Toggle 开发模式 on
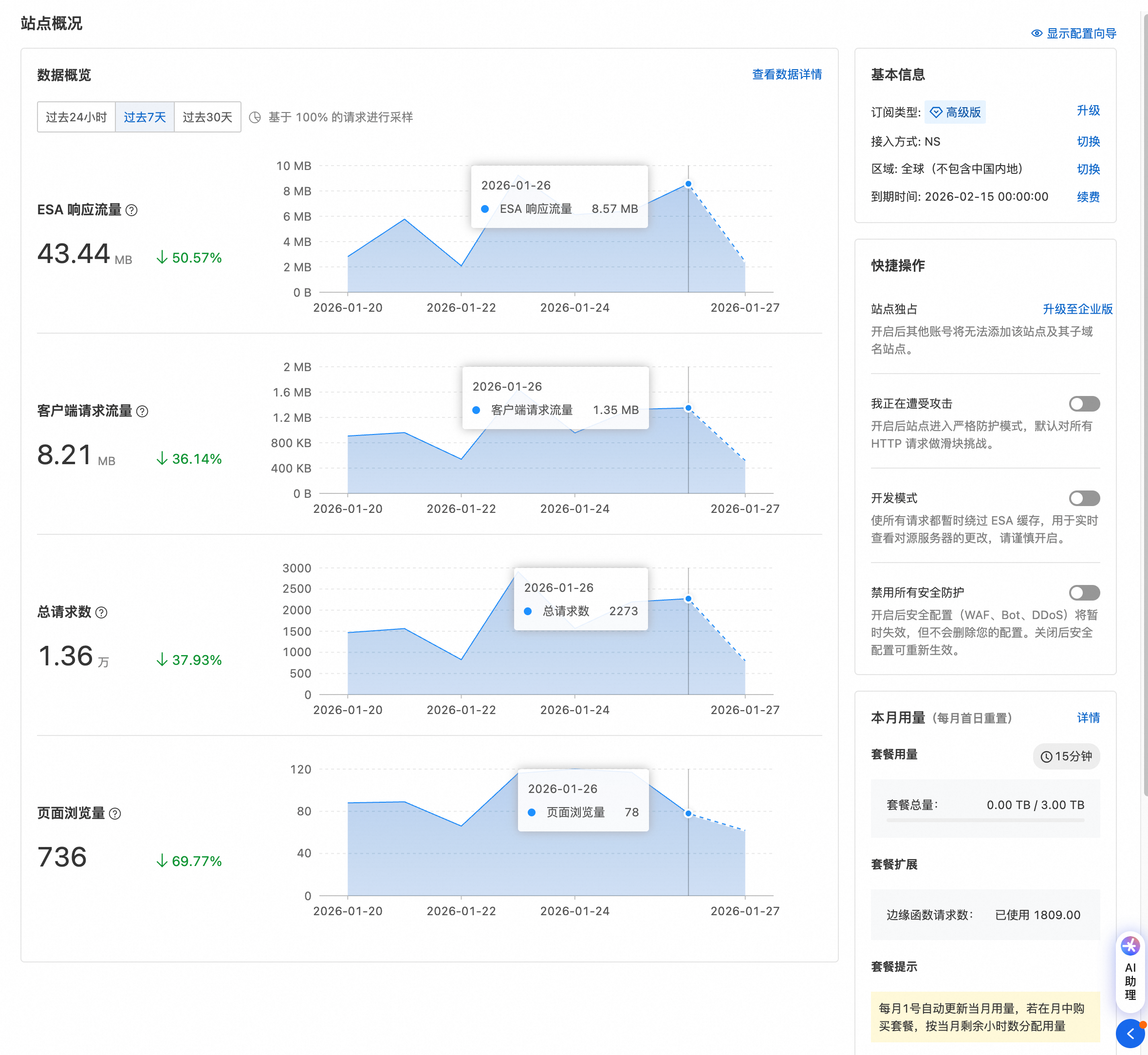The height and width of the screenshot is (1055, 1148). click(x=1084, y=498)
